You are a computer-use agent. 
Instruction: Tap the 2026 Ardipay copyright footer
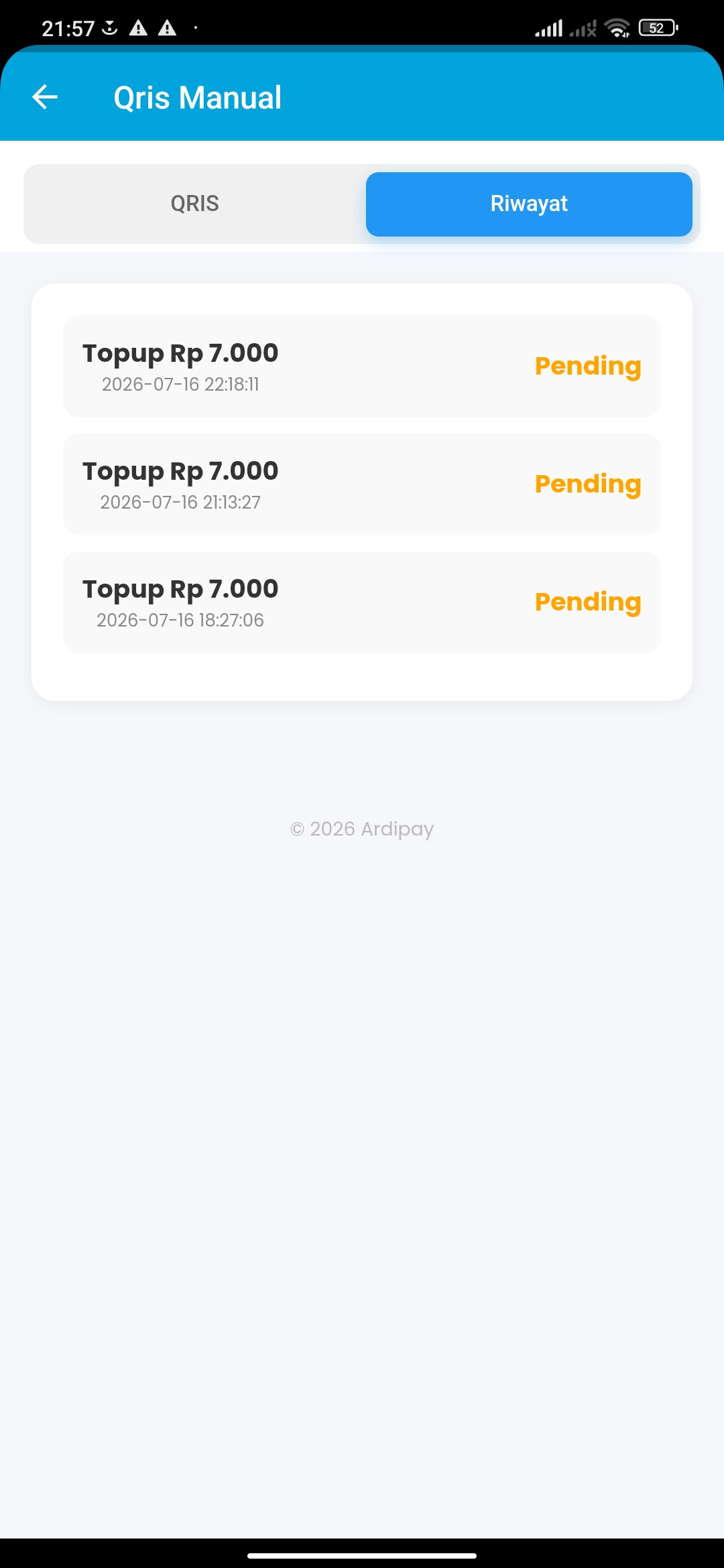362,829
